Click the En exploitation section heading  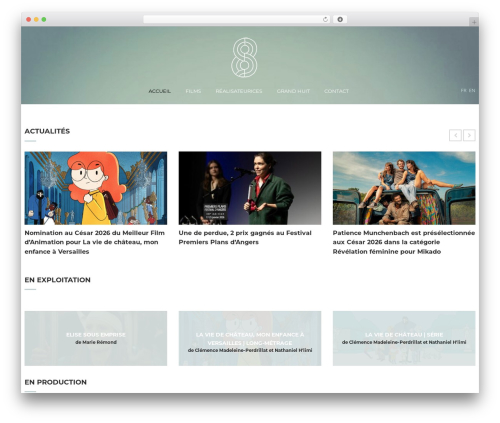click(57, 280)
